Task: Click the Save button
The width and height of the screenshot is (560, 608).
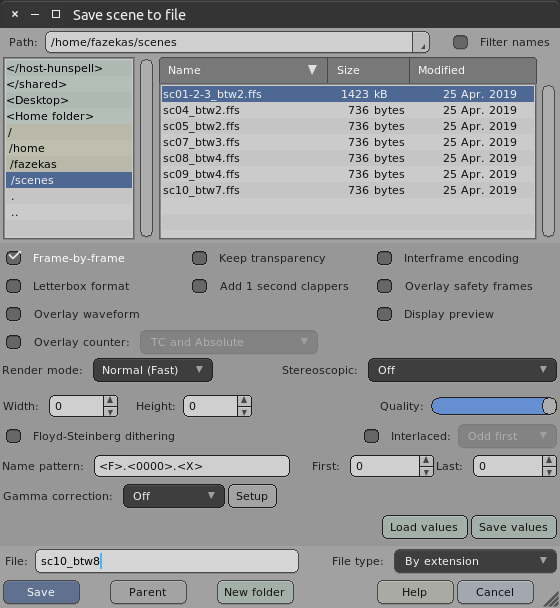Action: (41, 592)
